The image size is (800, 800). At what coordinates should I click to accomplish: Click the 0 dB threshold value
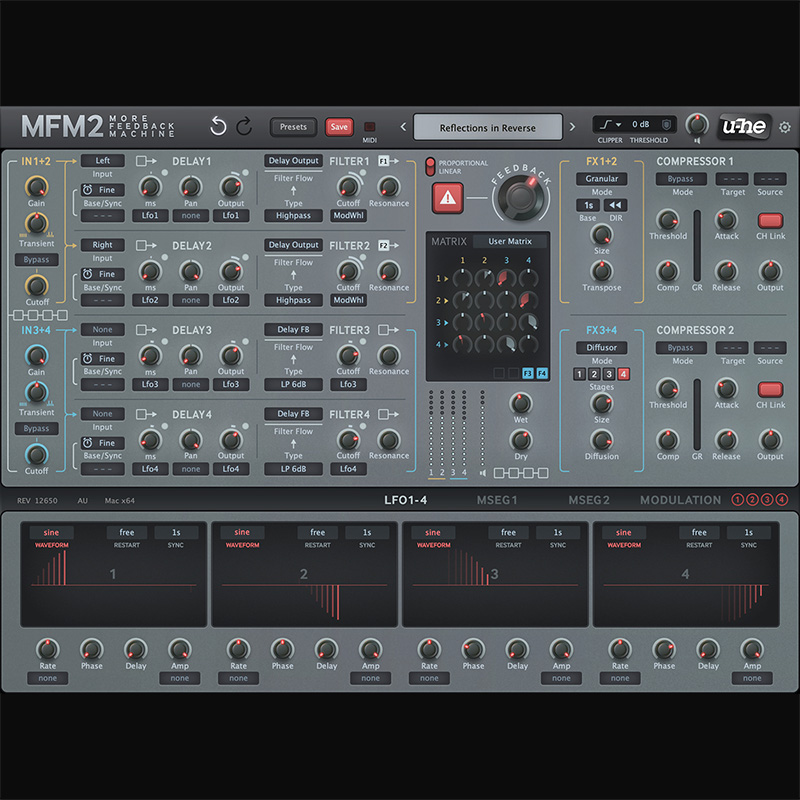641,124
